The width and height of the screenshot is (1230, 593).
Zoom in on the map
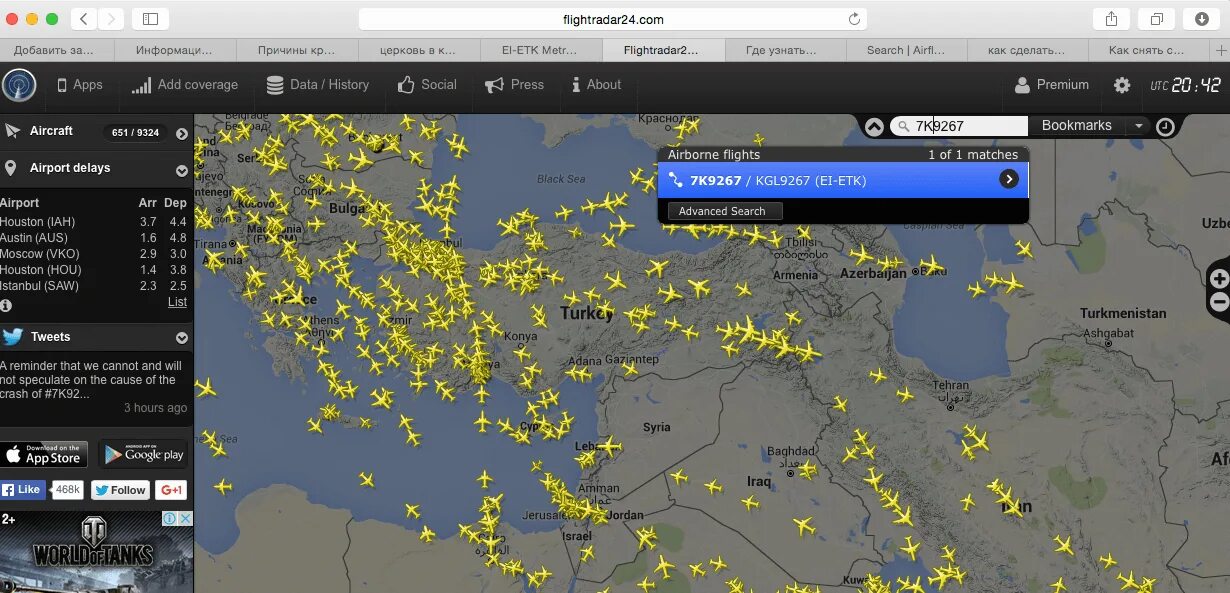click(1220, 279)
